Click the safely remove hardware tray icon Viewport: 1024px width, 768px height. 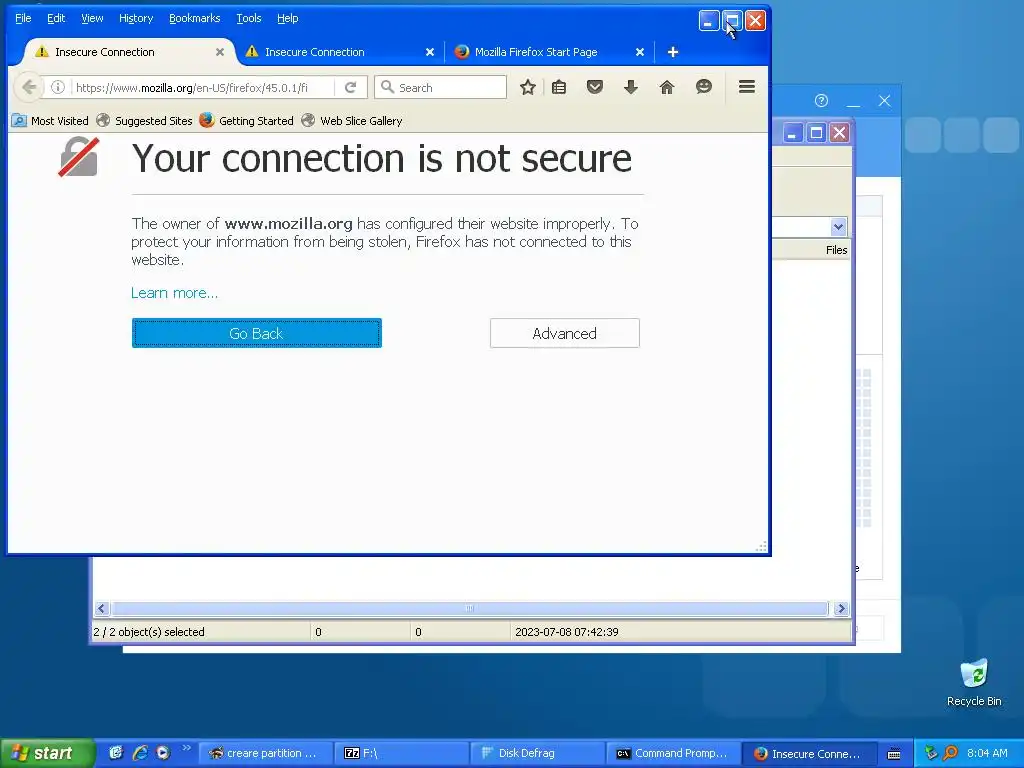coord(931,754)
